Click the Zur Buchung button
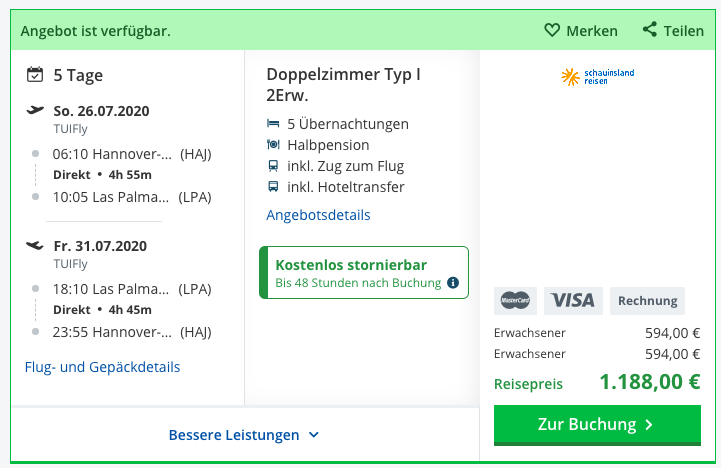 click(x=597, y=425)
